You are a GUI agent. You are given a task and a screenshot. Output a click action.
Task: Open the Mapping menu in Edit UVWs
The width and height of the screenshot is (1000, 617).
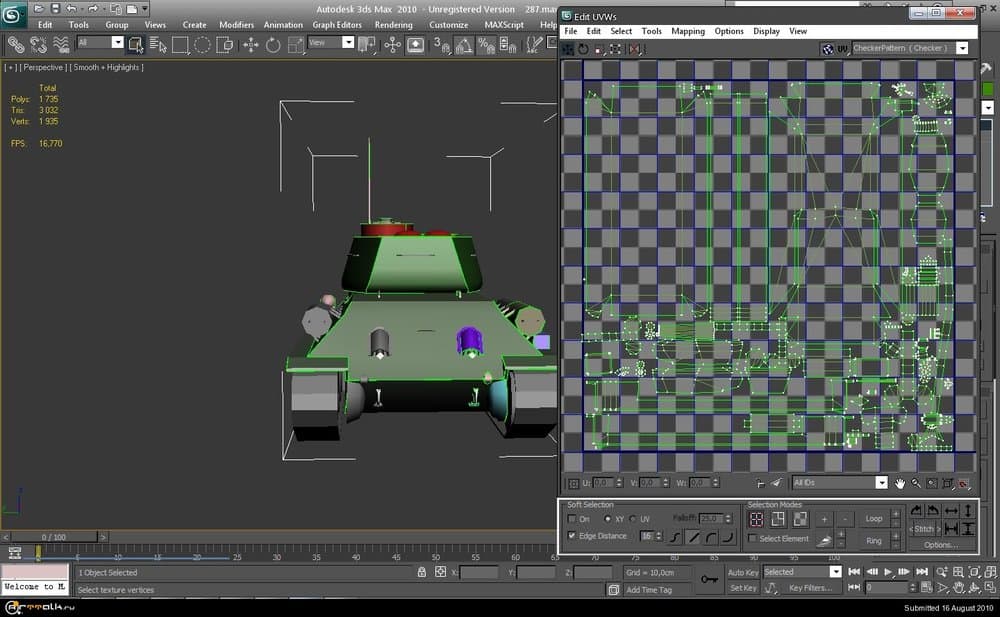click(x=687, y=31)
